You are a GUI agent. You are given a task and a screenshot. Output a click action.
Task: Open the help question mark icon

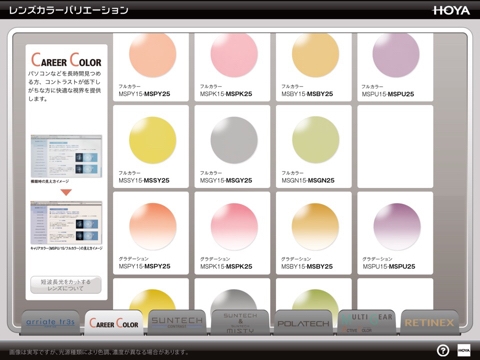443,350
